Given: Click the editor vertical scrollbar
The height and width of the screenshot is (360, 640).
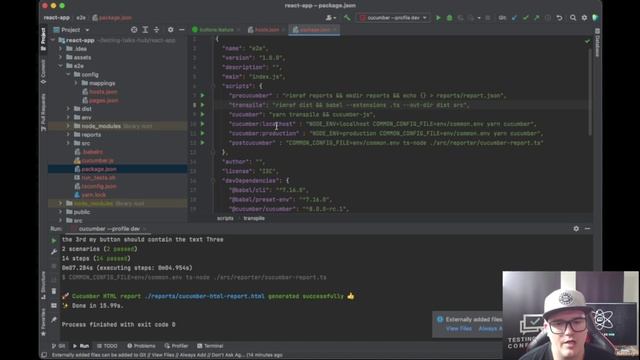Looking at the screenshot, I should [590, 93].
